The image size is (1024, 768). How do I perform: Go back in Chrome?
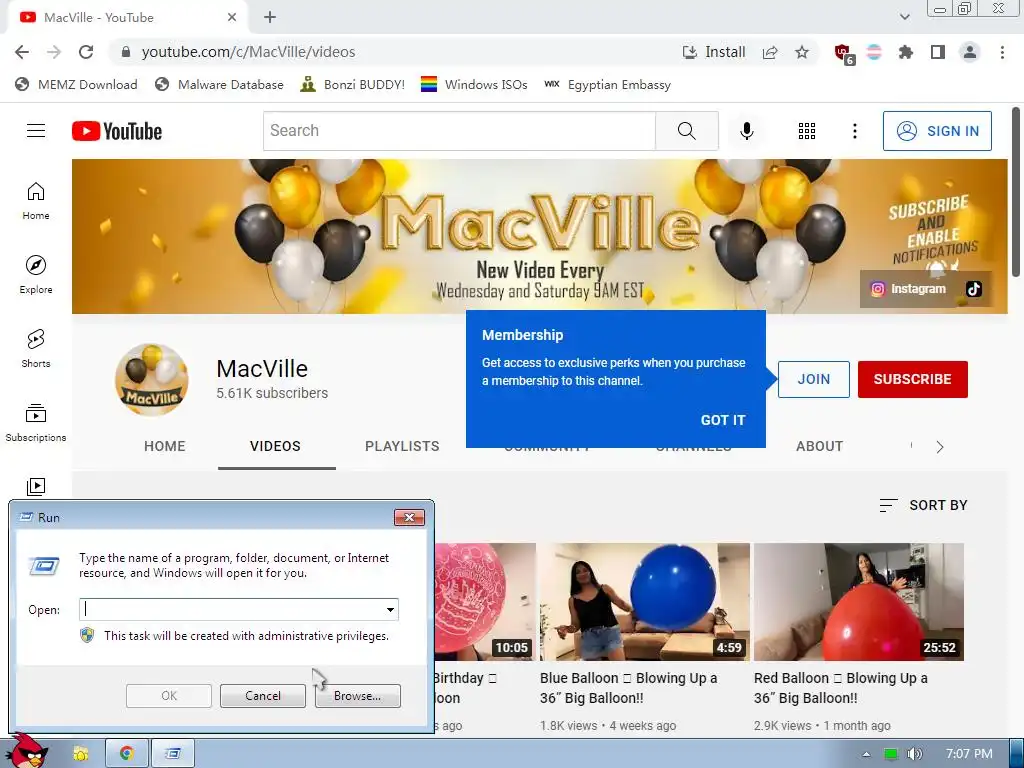click(x=22, y=52)
